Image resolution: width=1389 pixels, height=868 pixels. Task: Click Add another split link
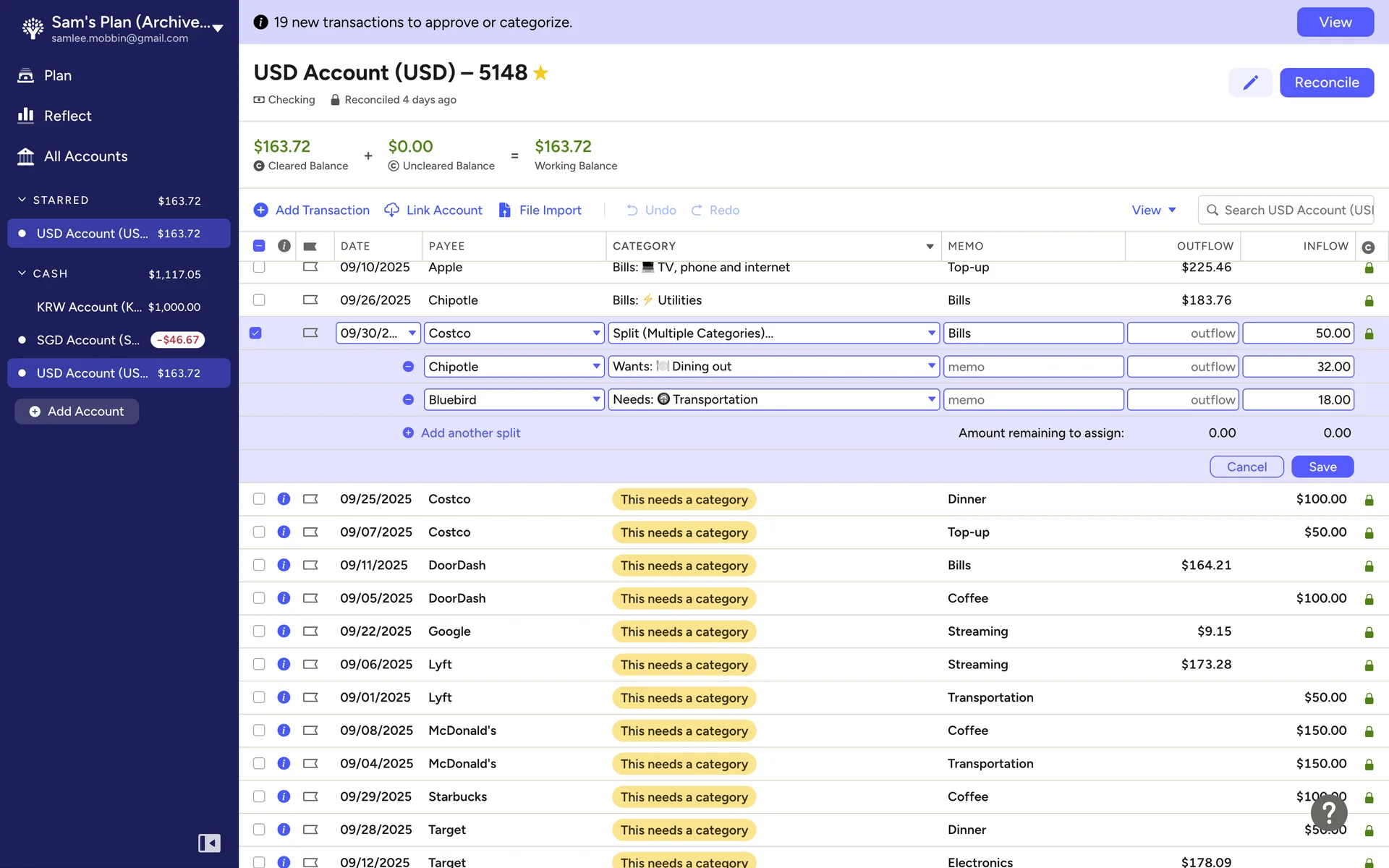(x=470, y=433)
